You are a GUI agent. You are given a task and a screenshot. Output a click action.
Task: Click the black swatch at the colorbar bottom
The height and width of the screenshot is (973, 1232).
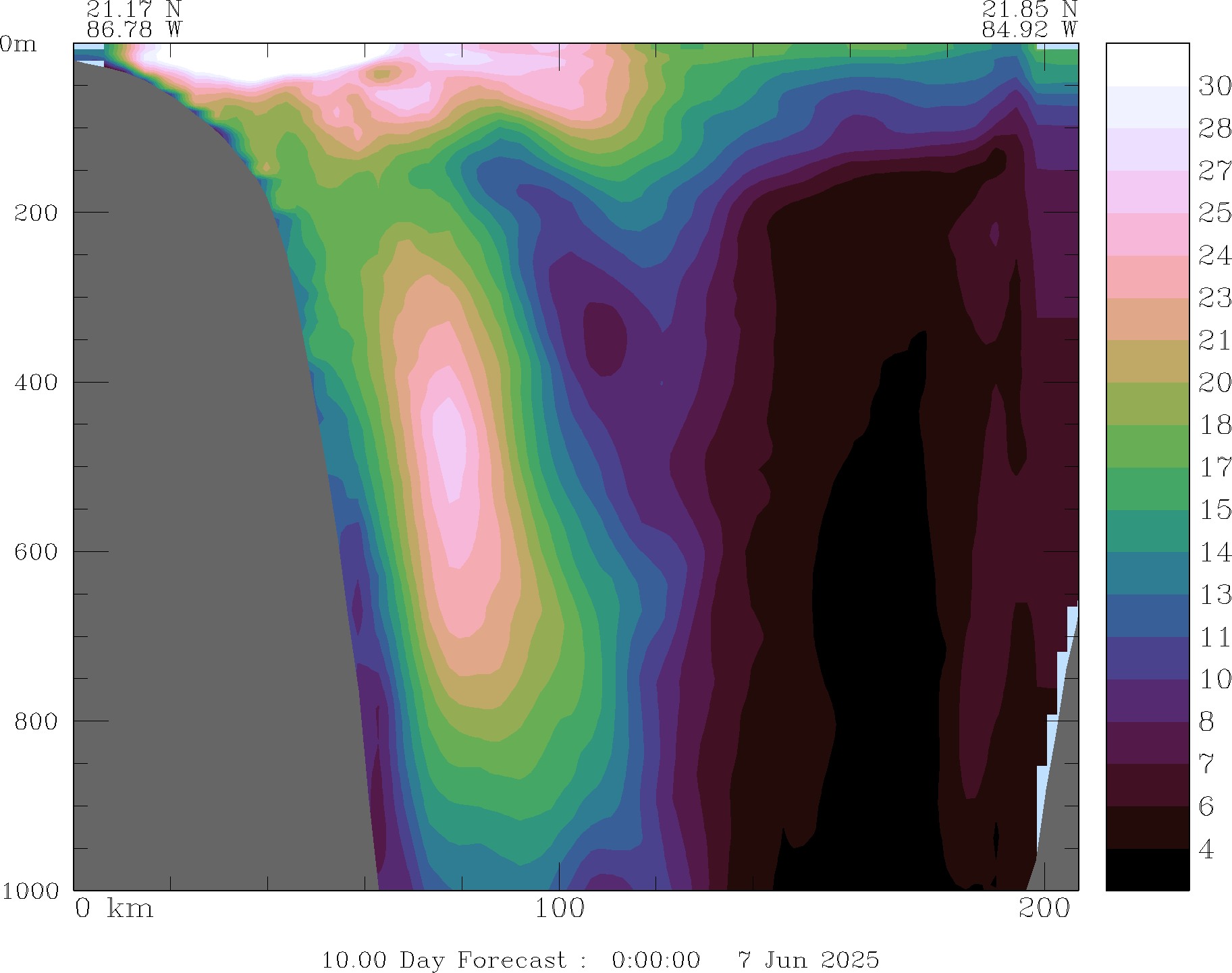click(1147, 869)
